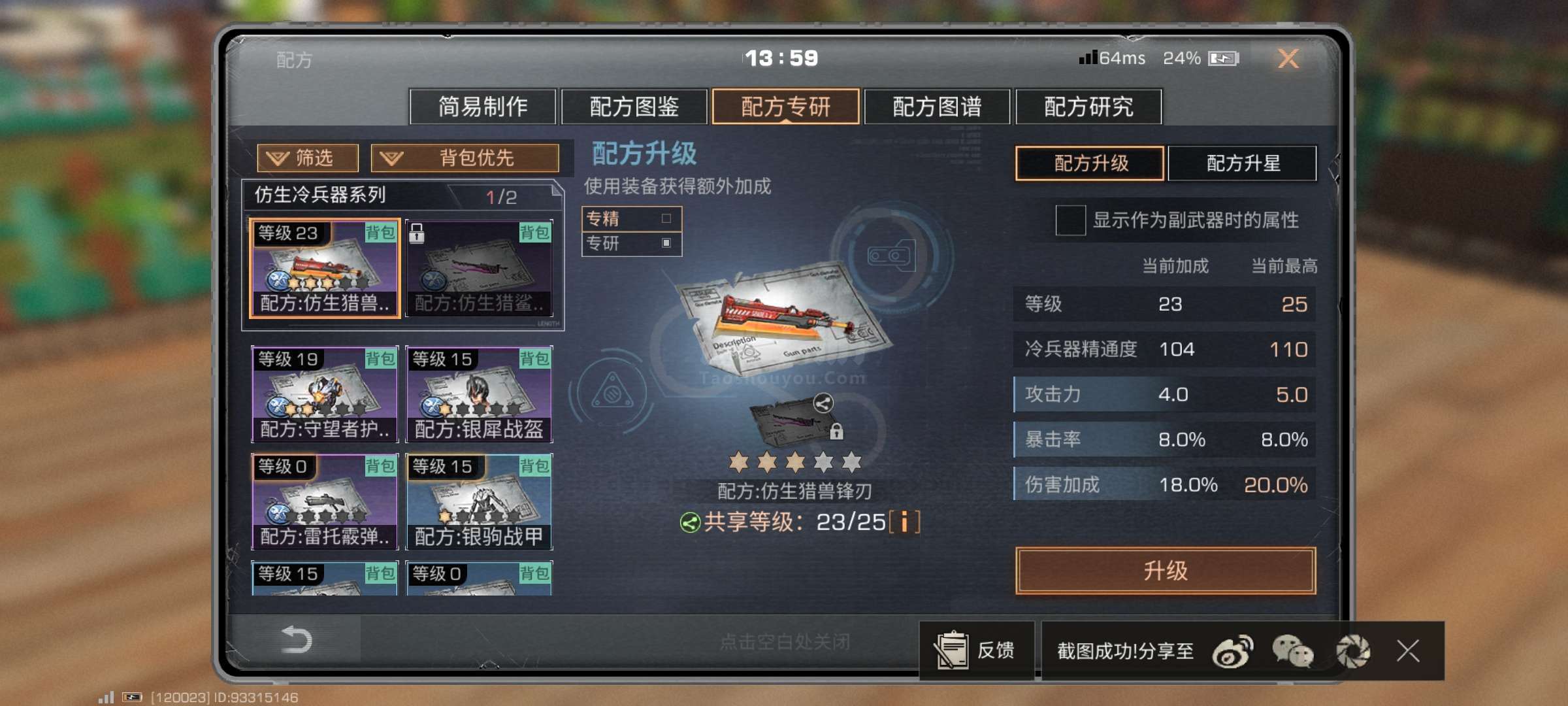1568x706 pixels.
Task: Open the 简易制作 tab
Action: (x=483, y=107)
